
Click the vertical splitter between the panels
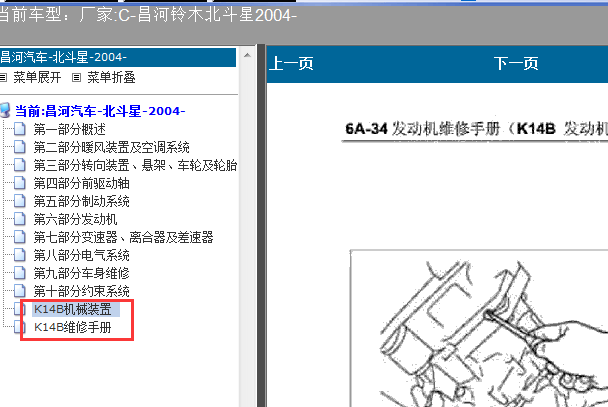(x=261, y=226)
